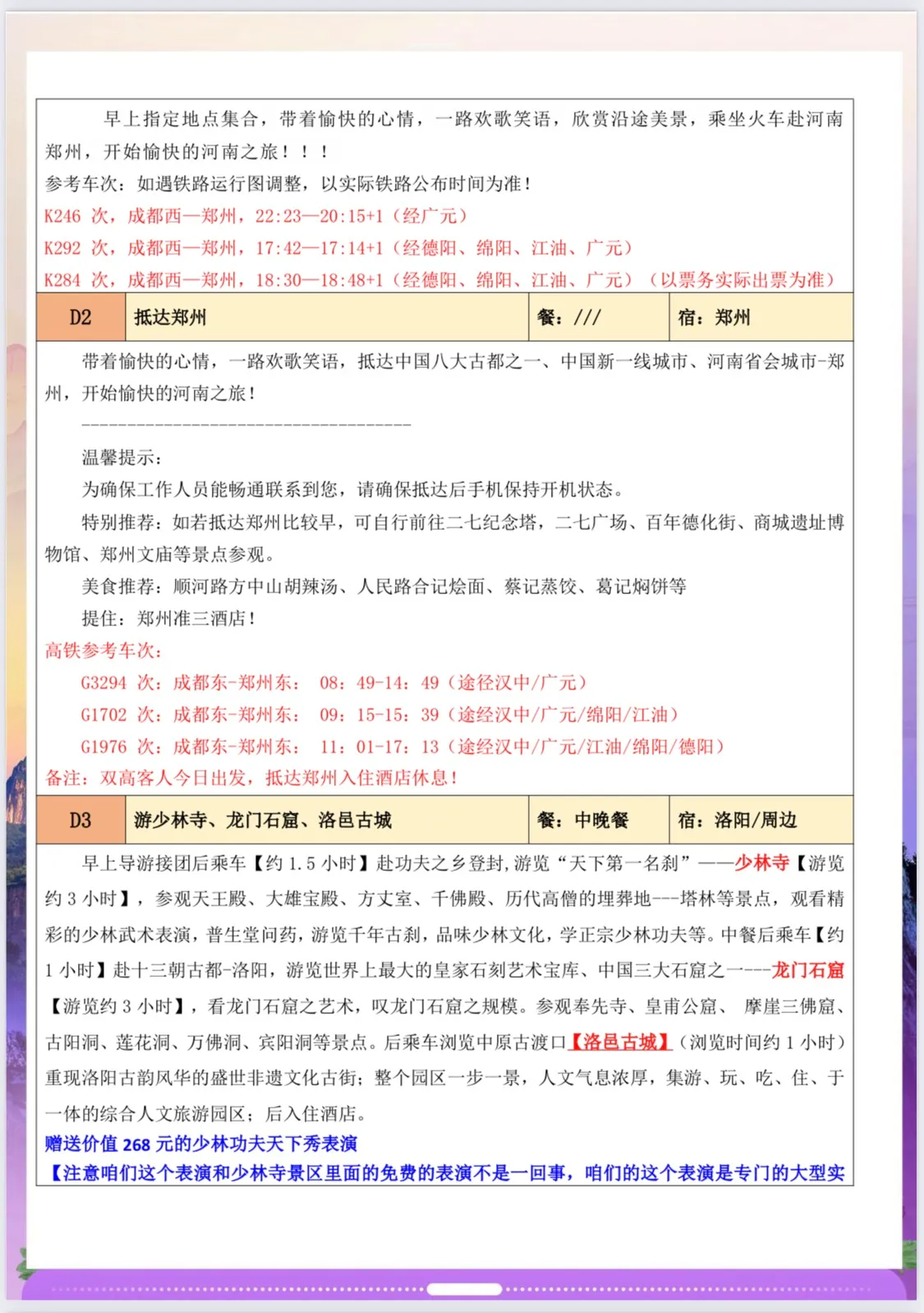
Task: Click the white page indicator pill at bottom
Action: pos(464,1288)
